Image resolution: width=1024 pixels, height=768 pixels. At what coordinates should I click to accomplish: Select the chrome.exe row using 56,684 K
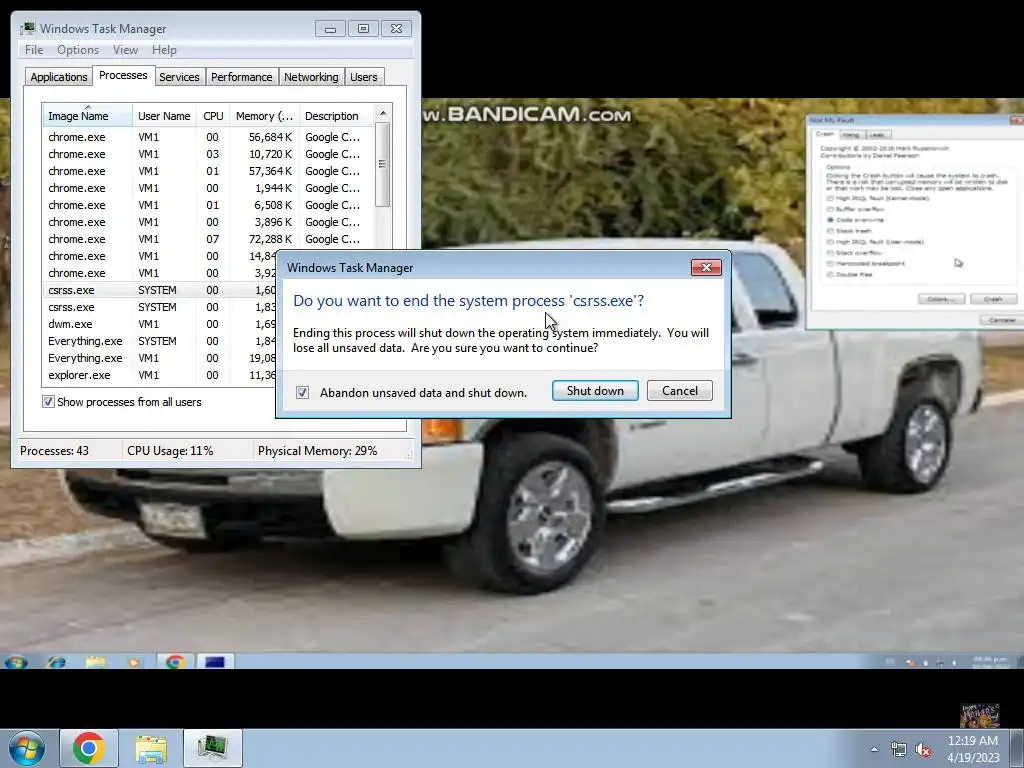point(208,137)
